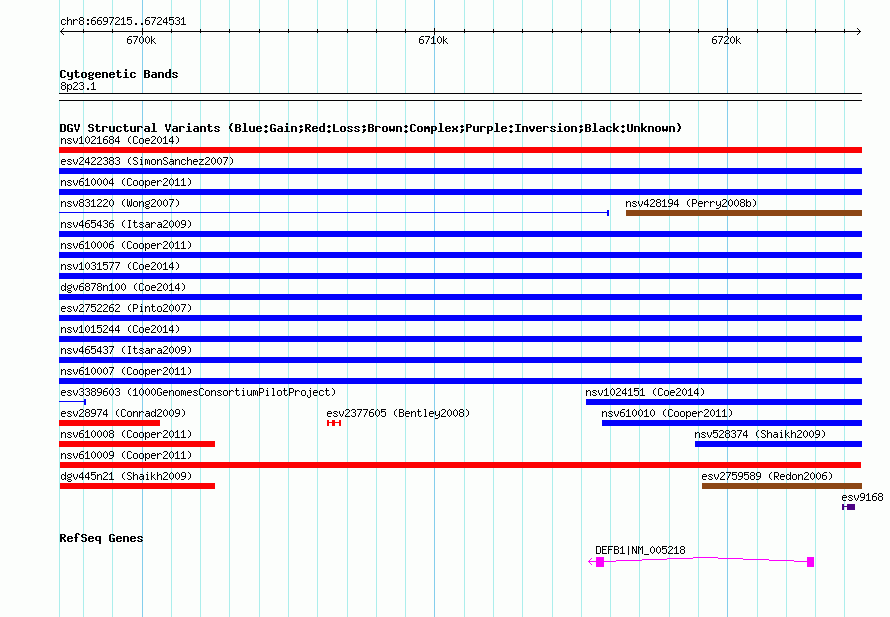Click the blue nsv1024151 (Coe2014) bar

click(x=724, y=402)
